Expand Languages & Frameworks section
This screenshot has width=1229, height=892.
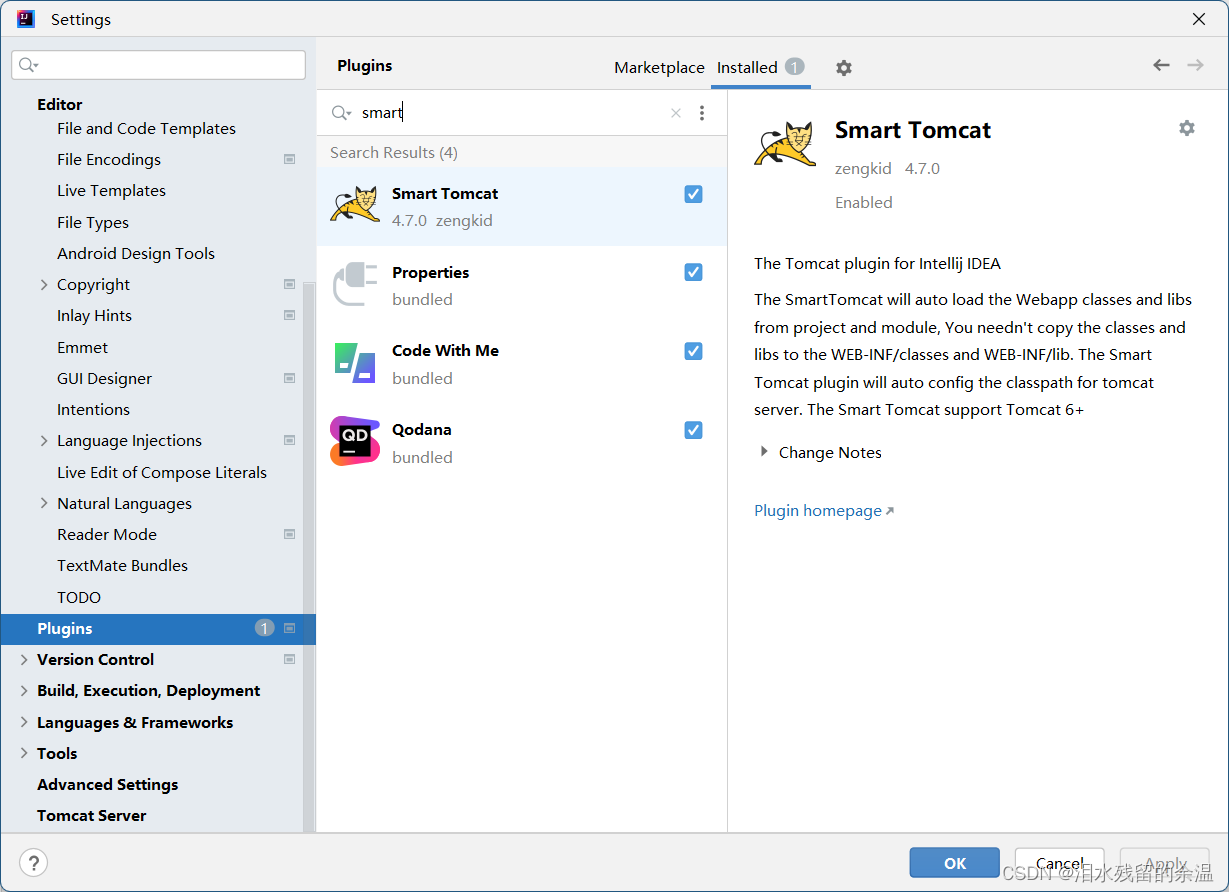coord(24,722)
